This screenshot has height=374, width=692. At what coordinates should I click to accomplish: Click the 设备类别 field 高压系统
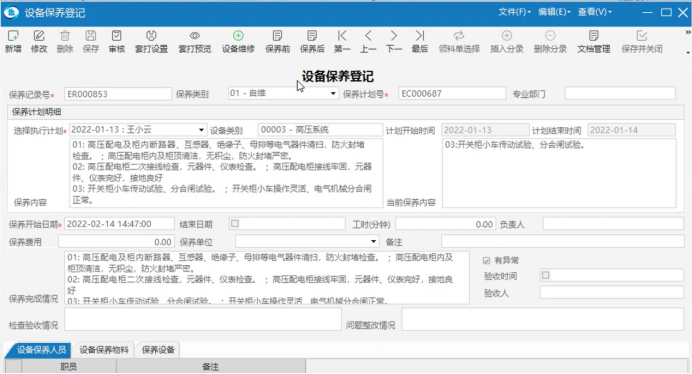[x=320, y=129]
